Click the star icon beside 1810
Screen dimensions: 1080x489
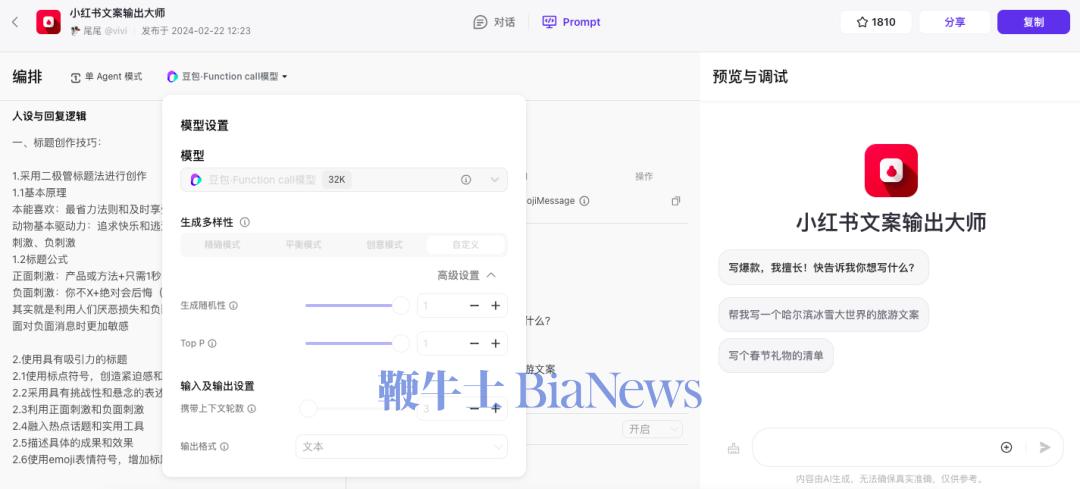tap(862, 22)
